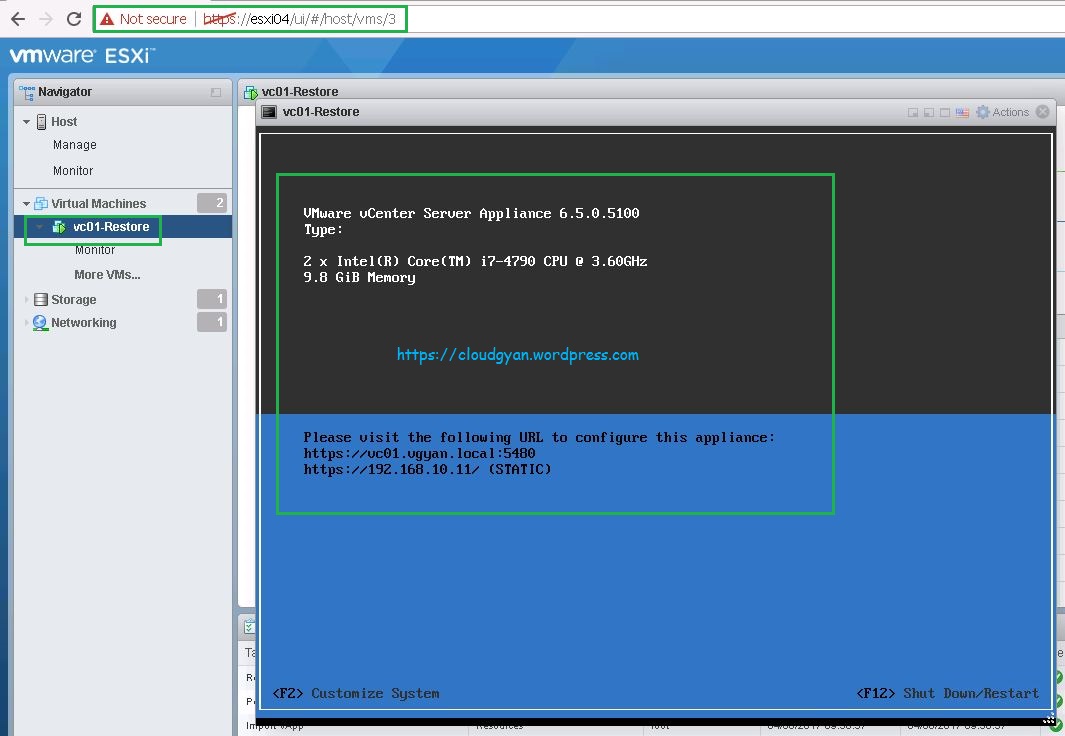Click the Storage count badge

212,299
